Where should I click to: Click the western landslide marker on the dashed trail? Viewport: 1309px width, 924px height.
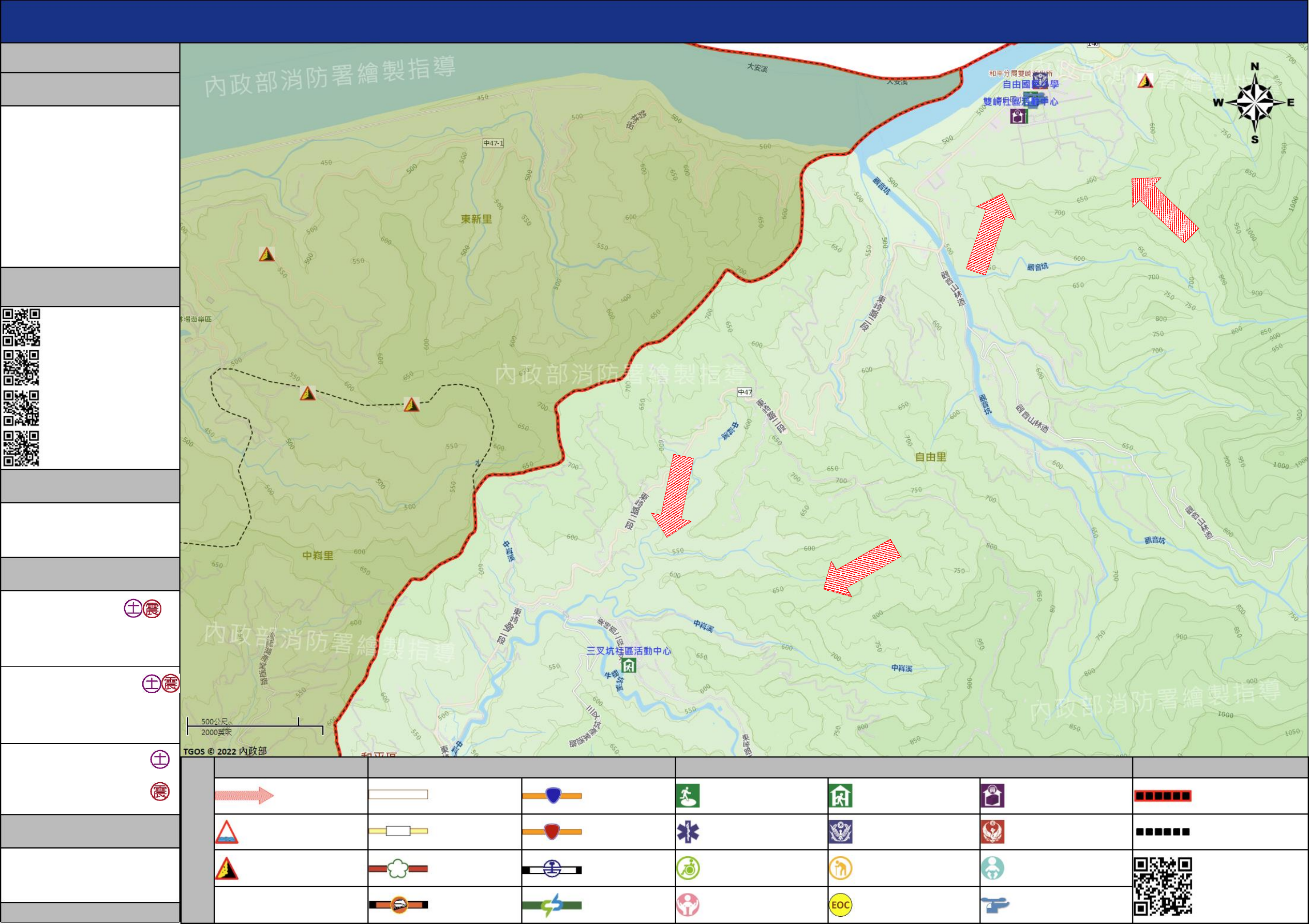308,393
